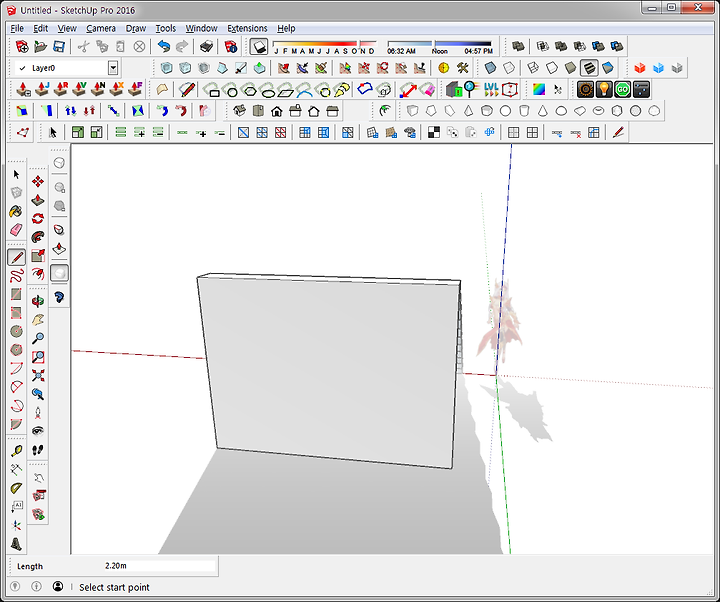The height and width of the screenshot is (602, 720).
Task: Switch to Front view house icon
Action: pyautogui.click(x=276, y=111)
